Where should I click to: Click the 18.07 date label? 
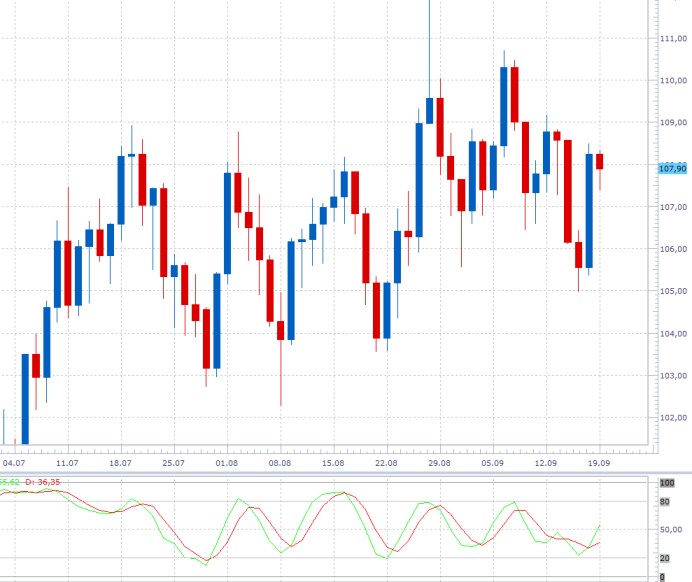pos(120,463)
